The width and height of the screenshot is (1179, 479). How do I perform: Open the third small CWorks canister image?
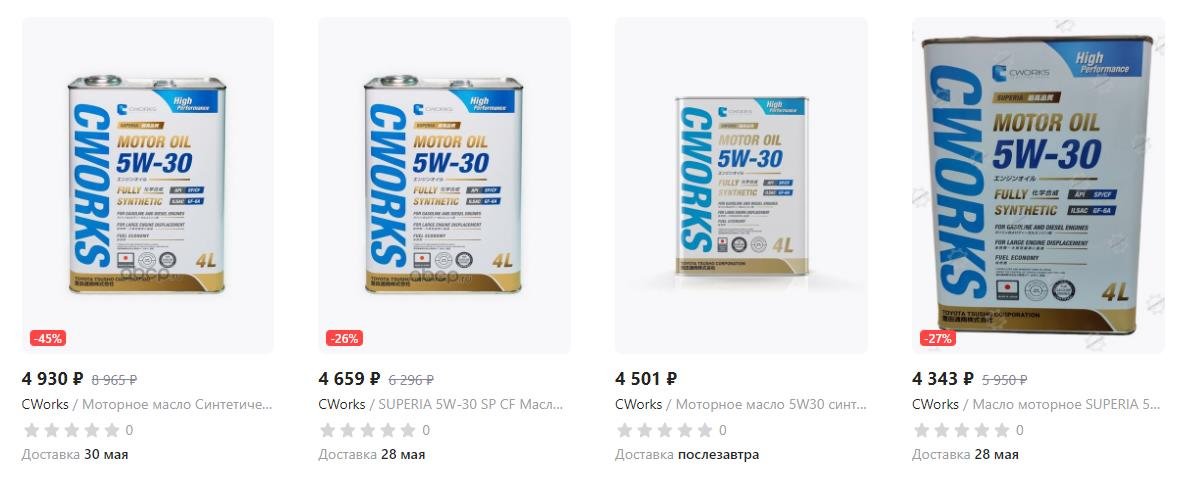(741, 185)
